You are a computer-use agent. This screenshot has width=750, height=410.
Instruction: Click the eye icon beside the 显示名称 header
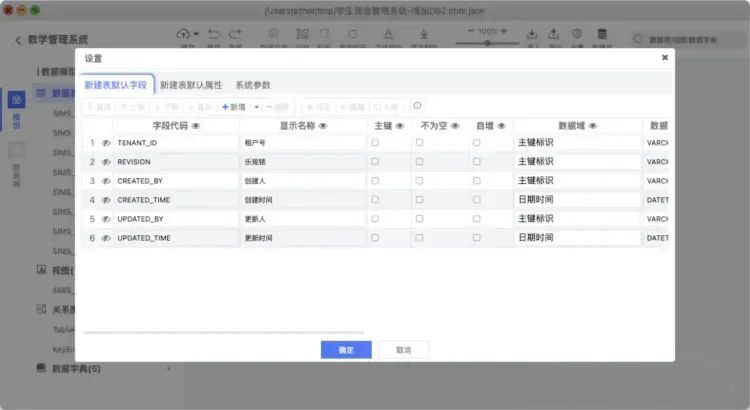point(323,126)
